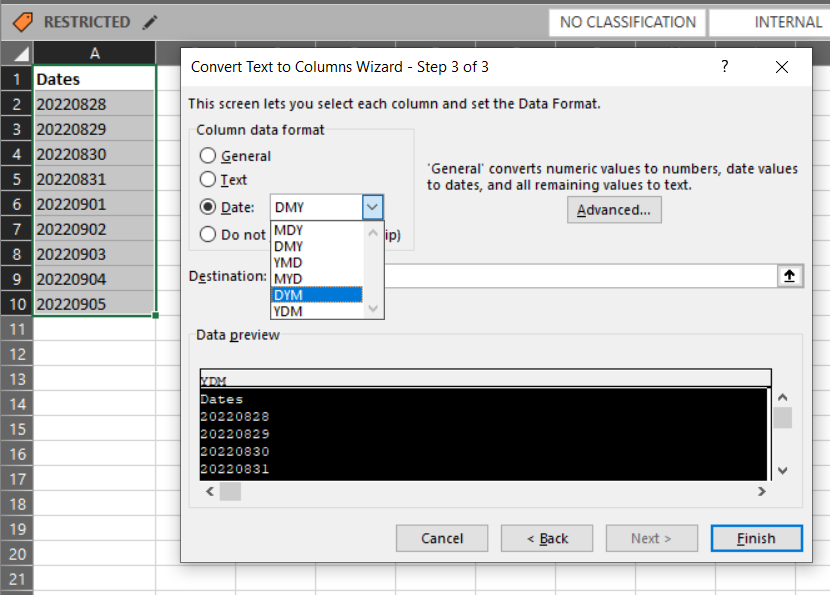Edit the RESTRICTED label with pencil icon

[x=150, y=22]
